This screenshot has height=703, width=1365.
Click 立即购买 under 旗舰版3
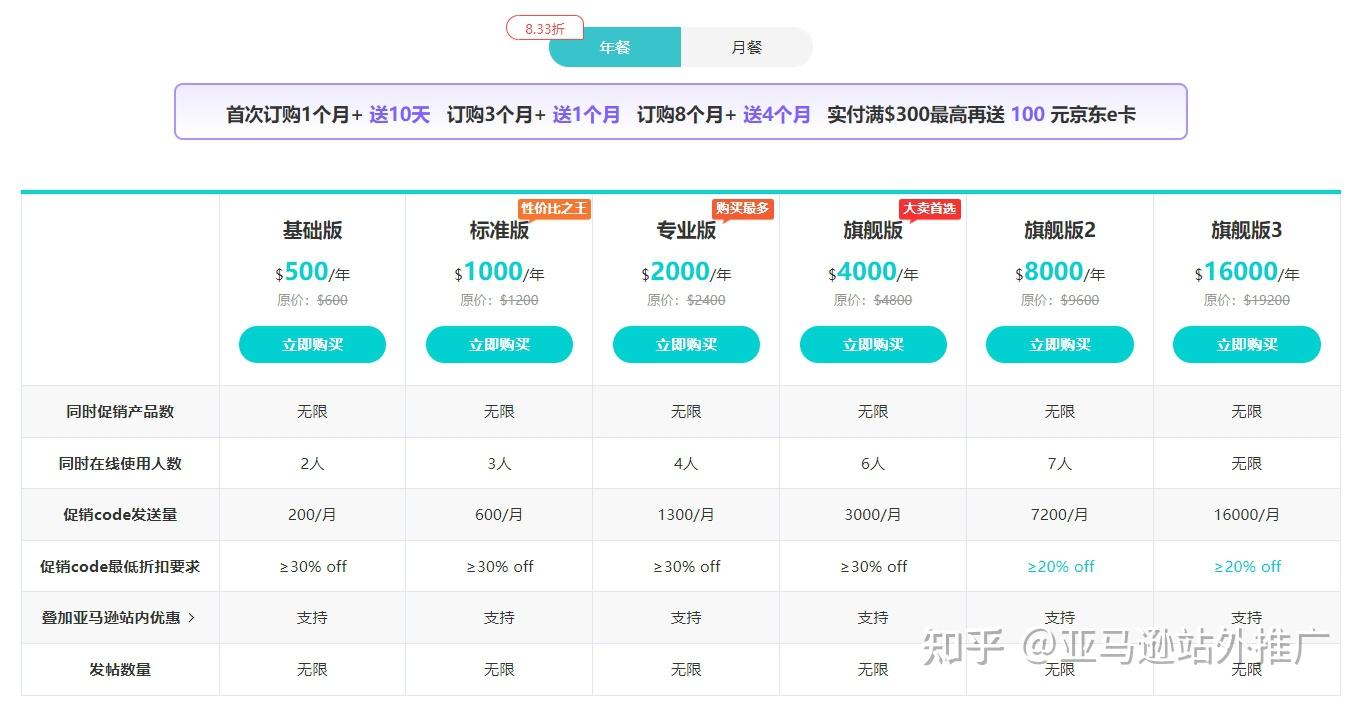[1247, 344]
